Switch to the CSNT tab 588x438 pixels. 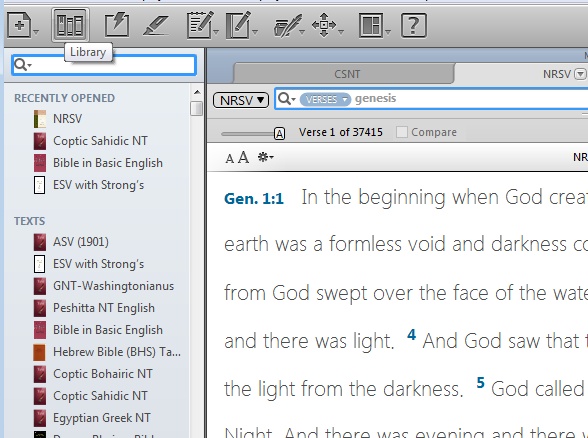[x=344, y=74]
